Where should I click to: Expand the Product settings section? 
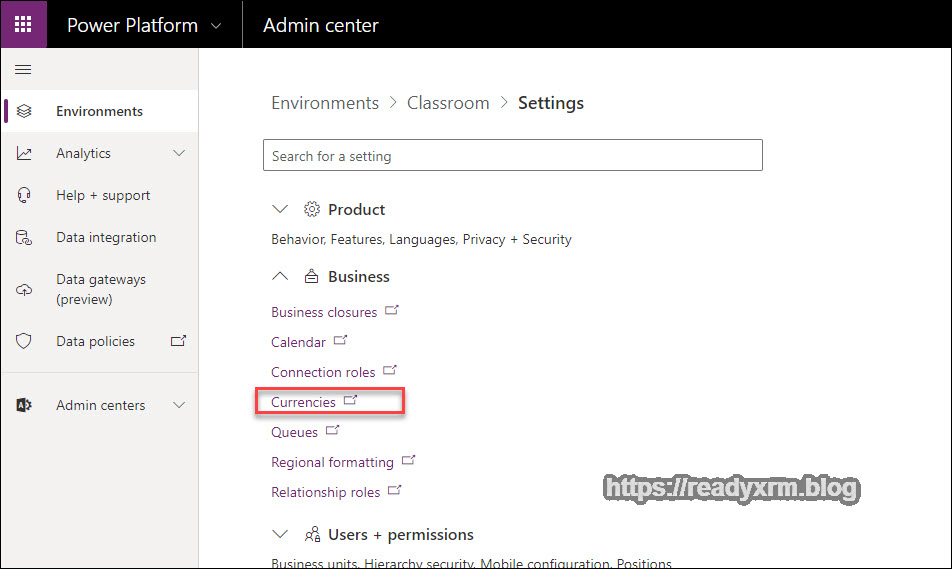[280, 209]
